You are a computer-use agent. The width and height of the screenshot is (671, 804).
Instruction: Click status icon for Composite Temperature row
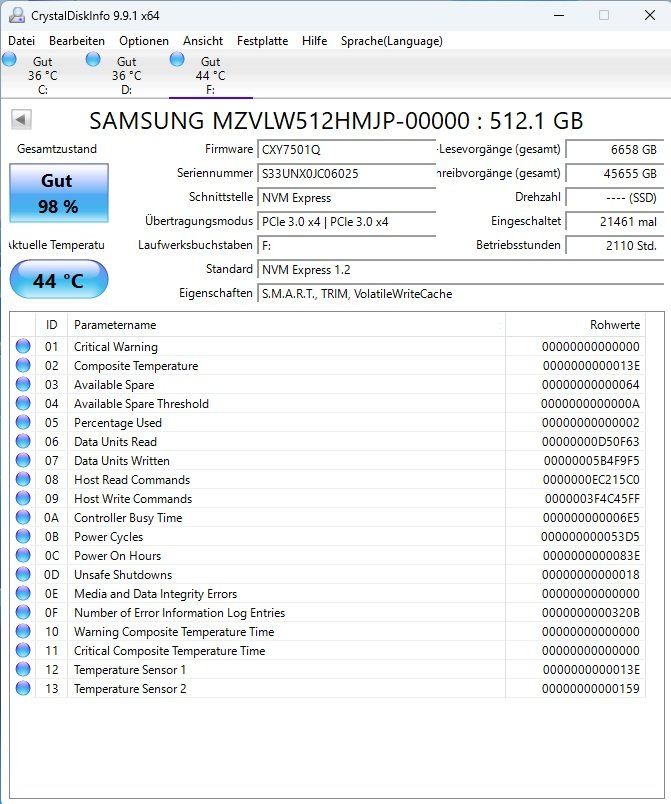coord(23,365)
